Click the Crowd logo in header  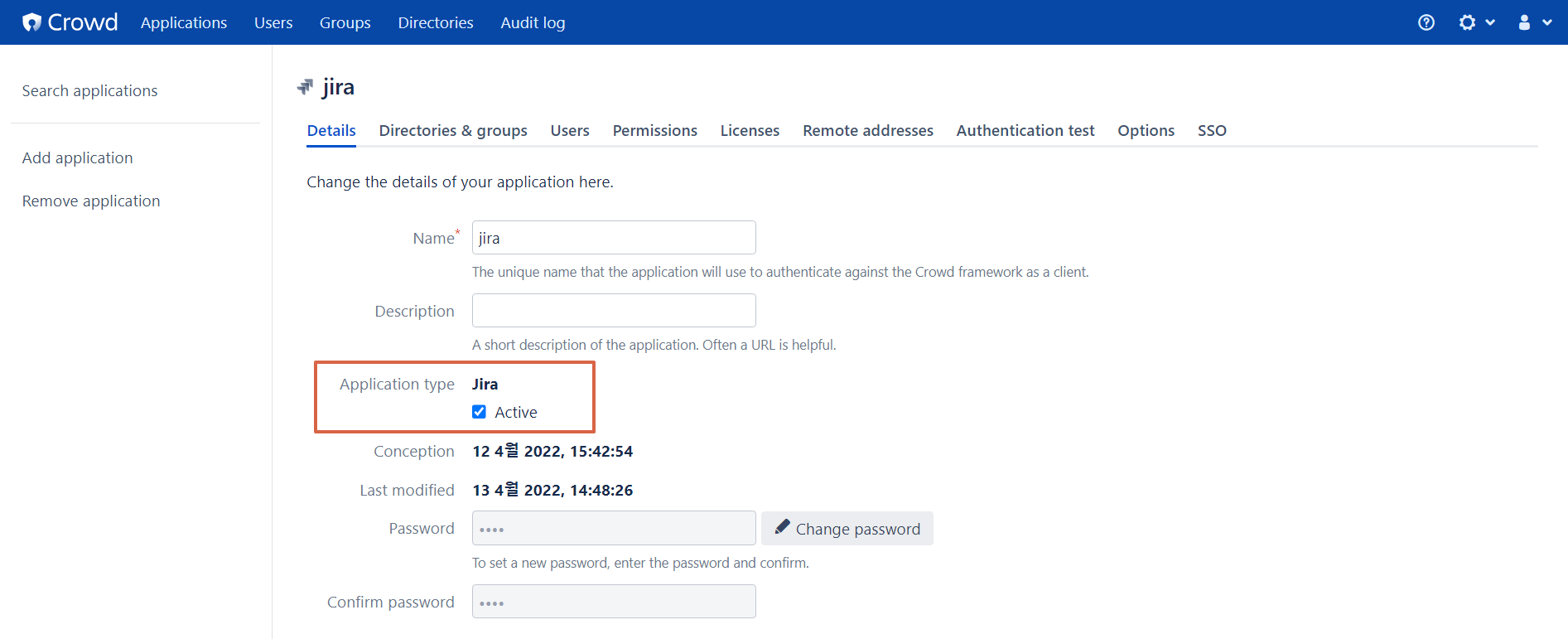tap(70, 22)
